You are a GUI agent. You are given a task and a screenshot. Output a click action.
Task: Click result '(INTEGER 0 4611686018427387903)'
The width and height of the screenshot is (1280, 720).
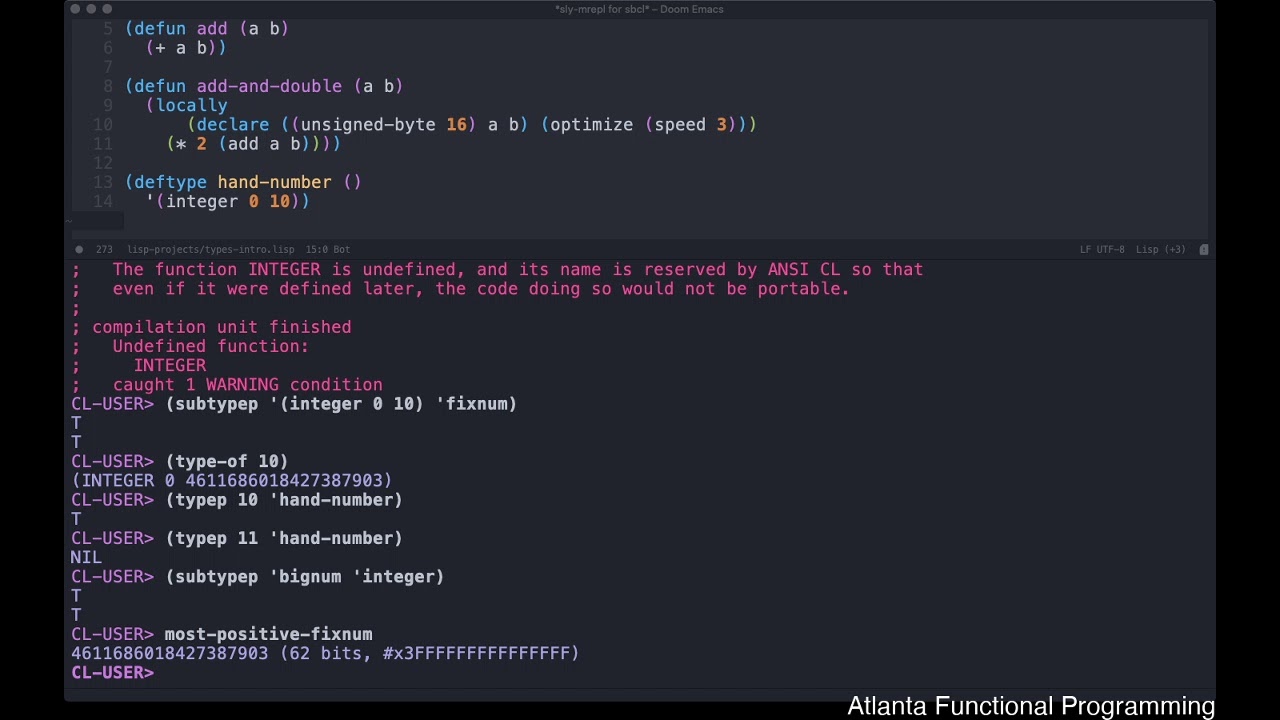[232, 481]
